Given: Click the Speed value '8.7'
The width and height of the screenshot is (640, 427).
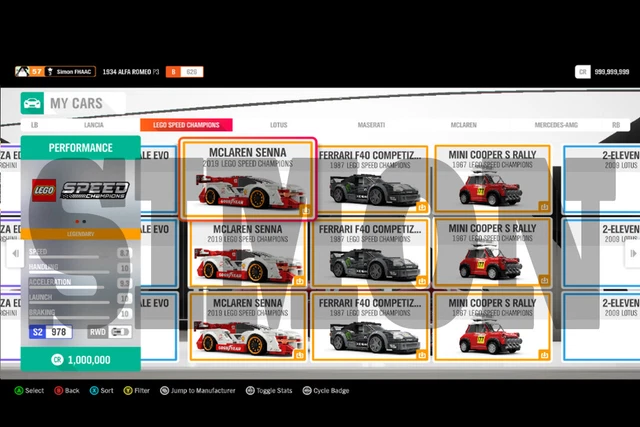Looking at the screenshot, I should (x=124, y=253).
